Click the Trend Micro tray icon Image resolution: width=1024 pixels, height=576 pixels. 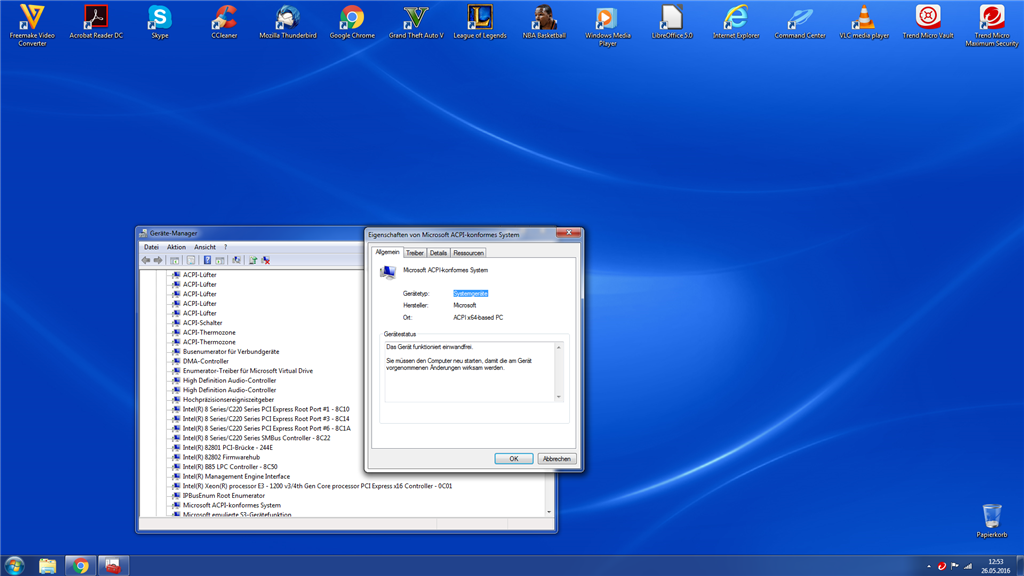942,566
